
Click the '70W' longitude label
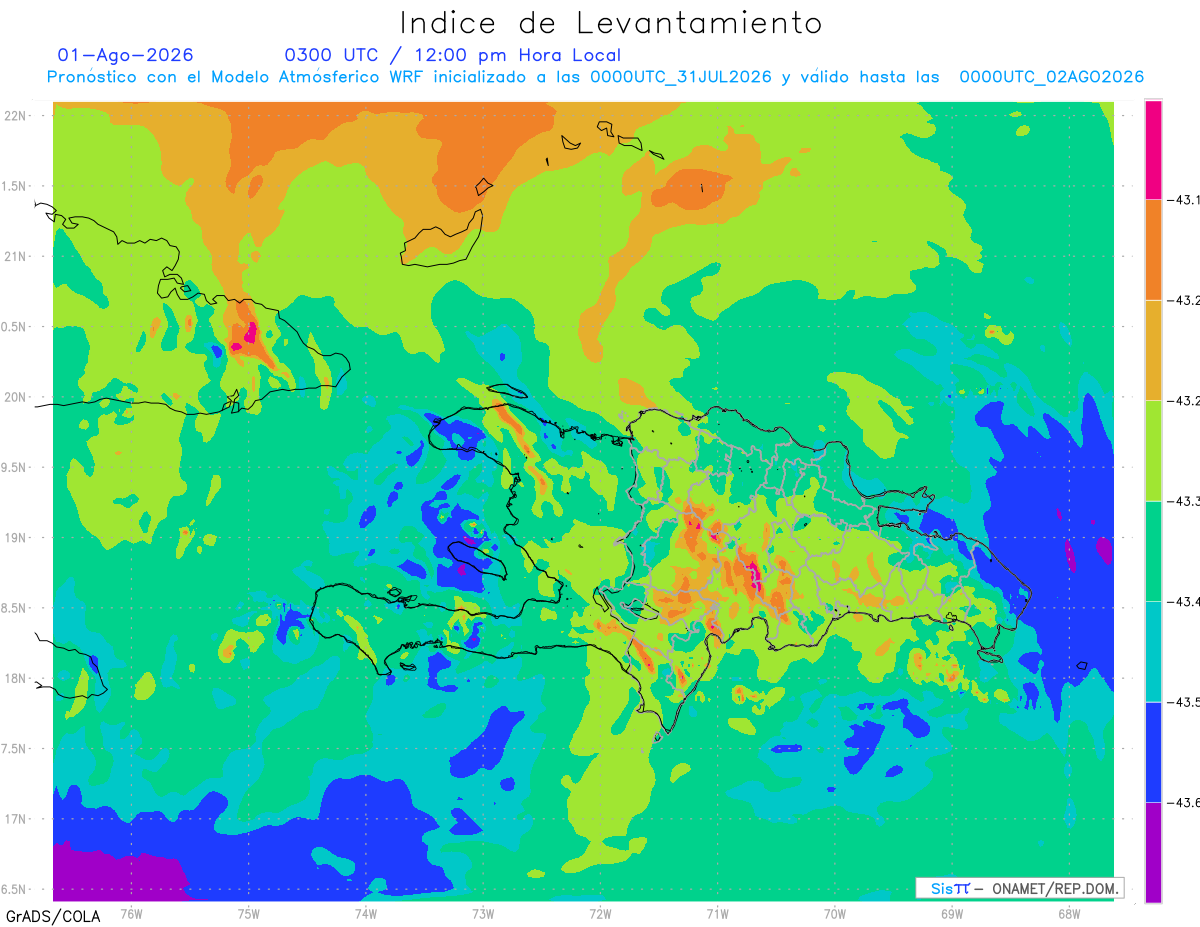tap(835, 913)
